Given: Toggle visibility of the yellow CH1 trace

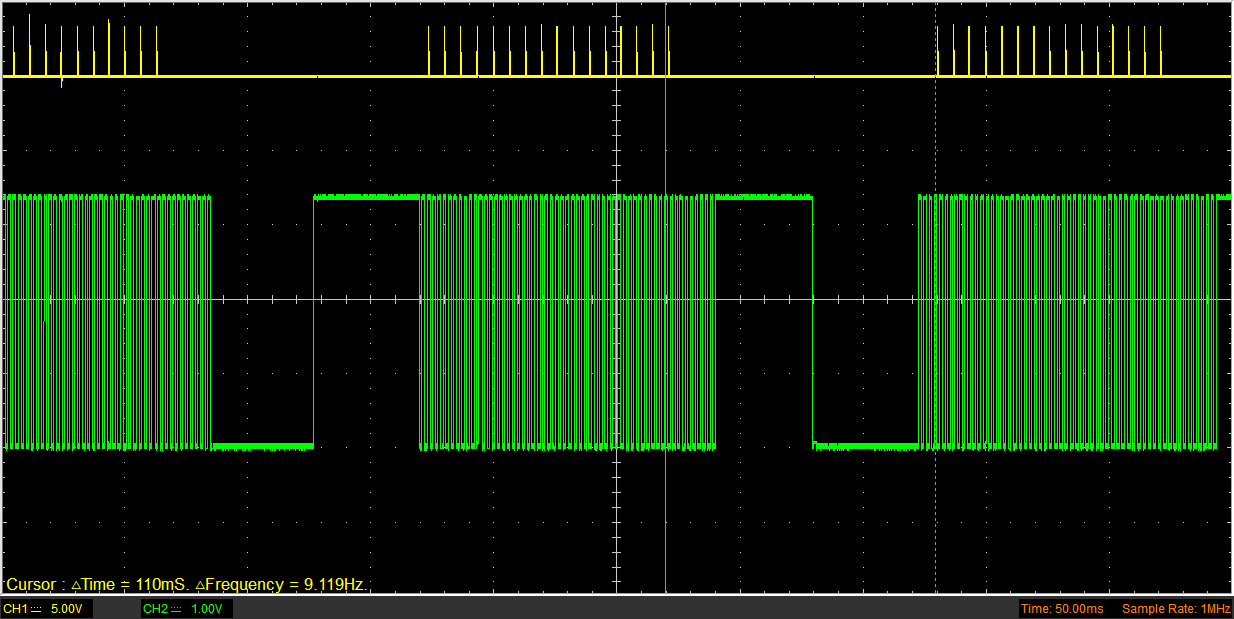Looking at the screenshot, I should (x=300, y=75).
